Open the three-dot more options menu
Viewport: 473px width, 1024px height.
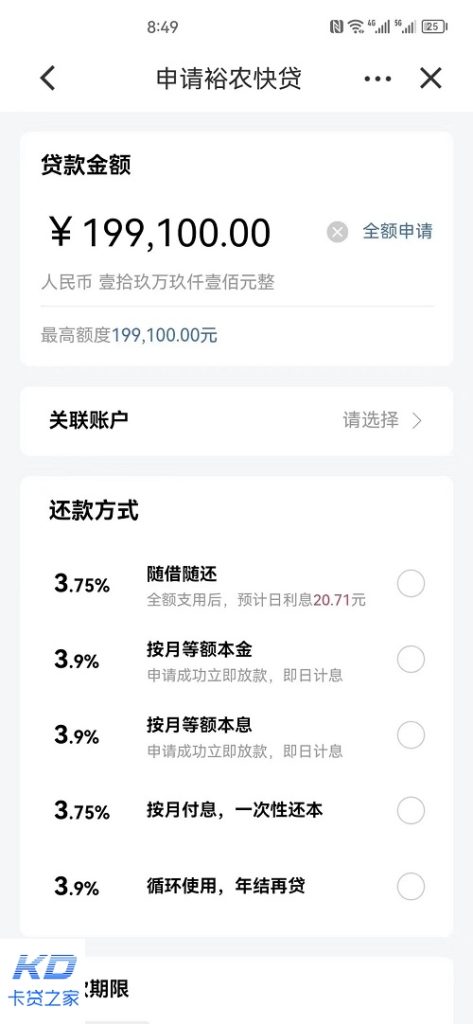(378, 79)
